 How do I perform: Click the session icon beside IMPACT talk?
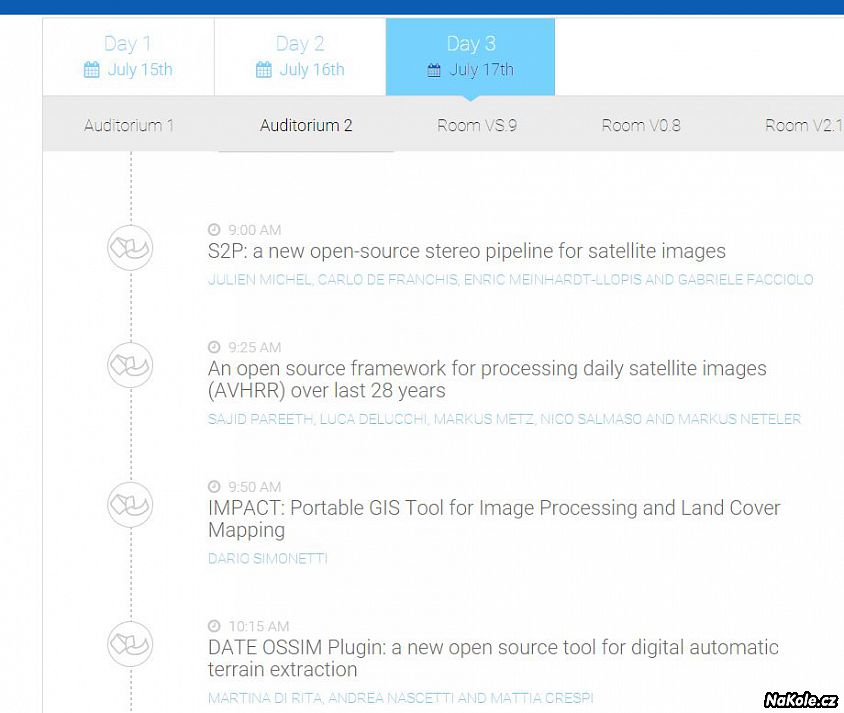coord(130,504)
